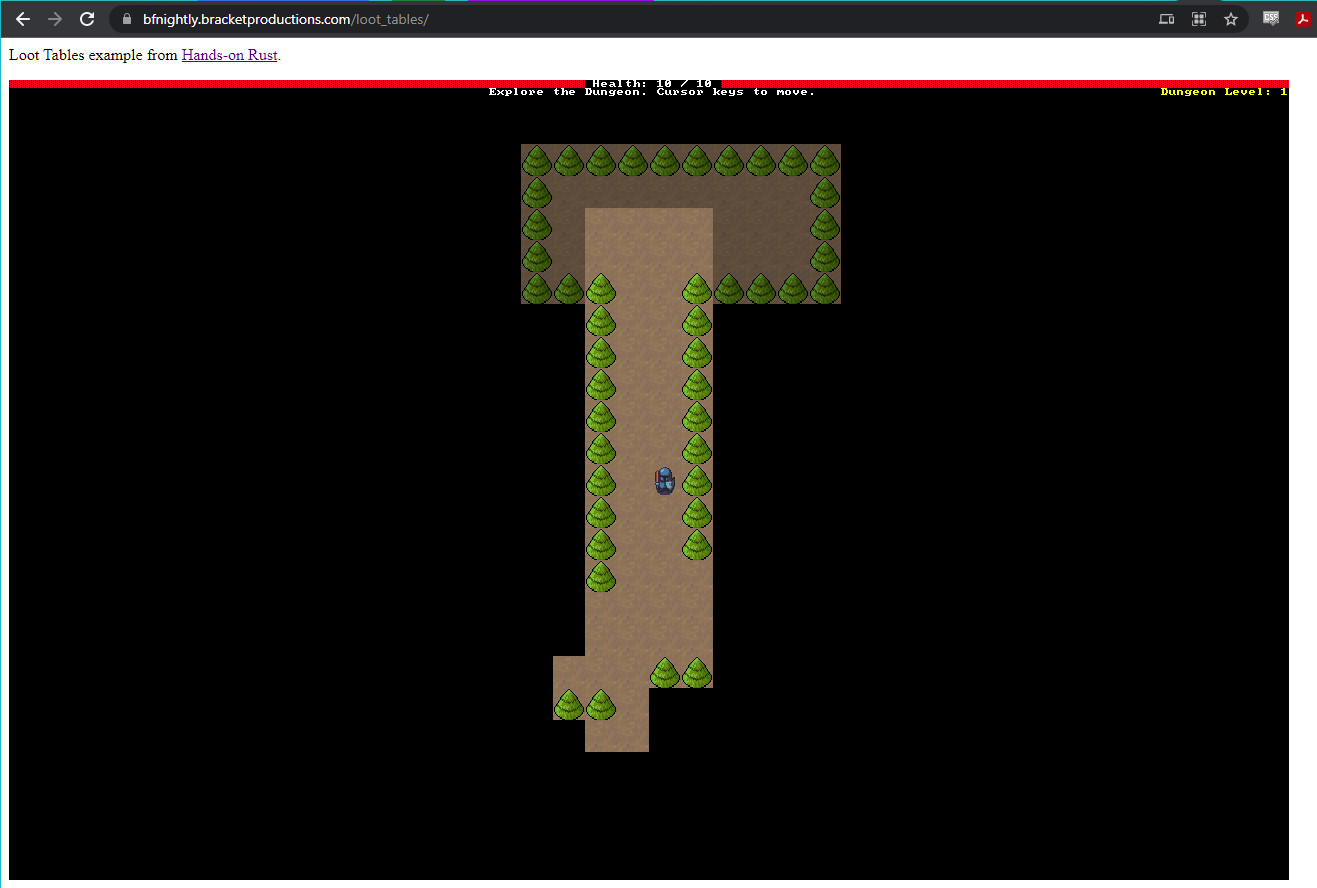The width and height of the screenshot is (1317, 888).
Task: Open the send-to-your-devices icon
Action: coord(1166,19)
